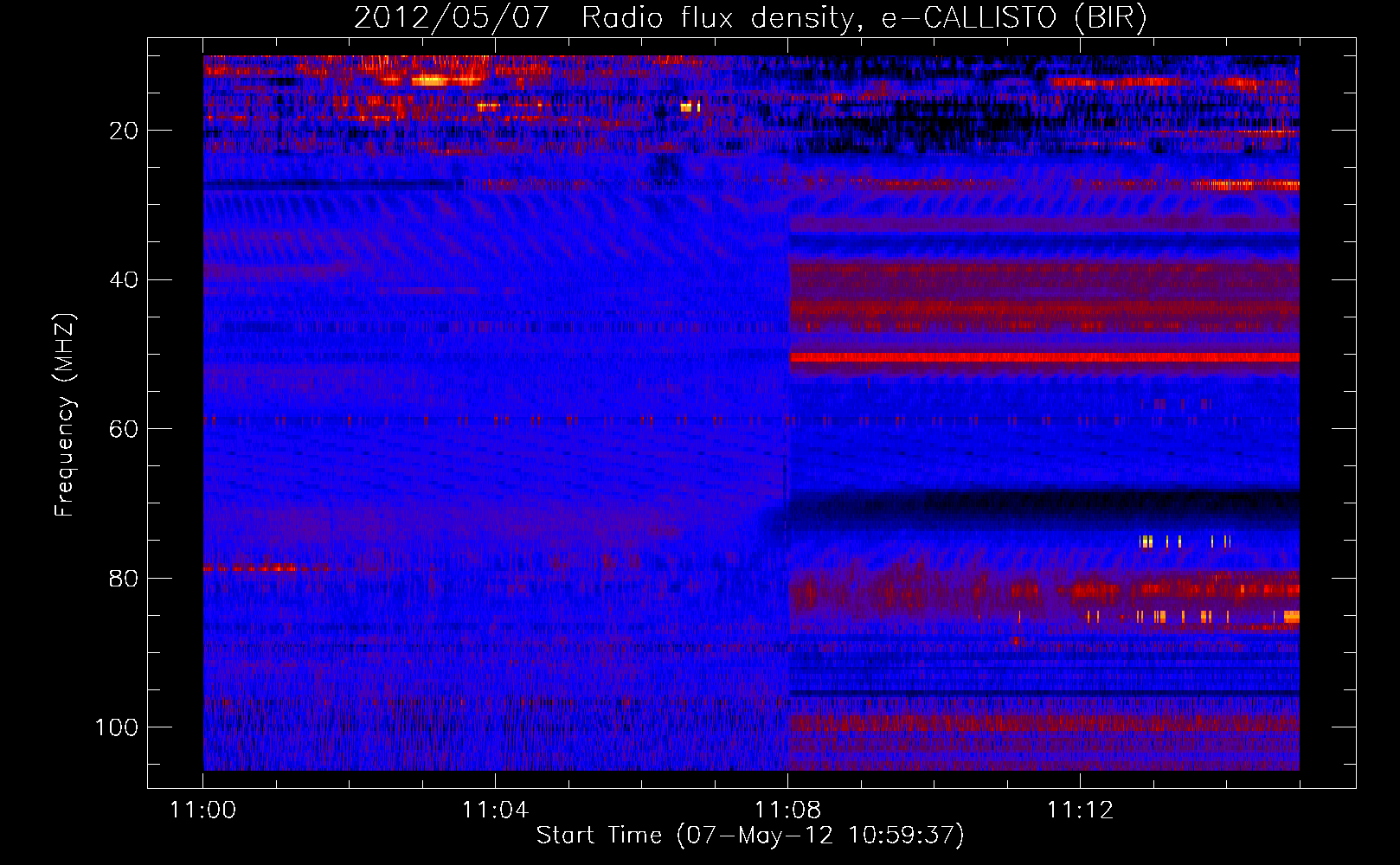Click the 'Frequency (MHZ)' axis title
The height and width of the screenshot is (865, 1400).
point(65,415)
